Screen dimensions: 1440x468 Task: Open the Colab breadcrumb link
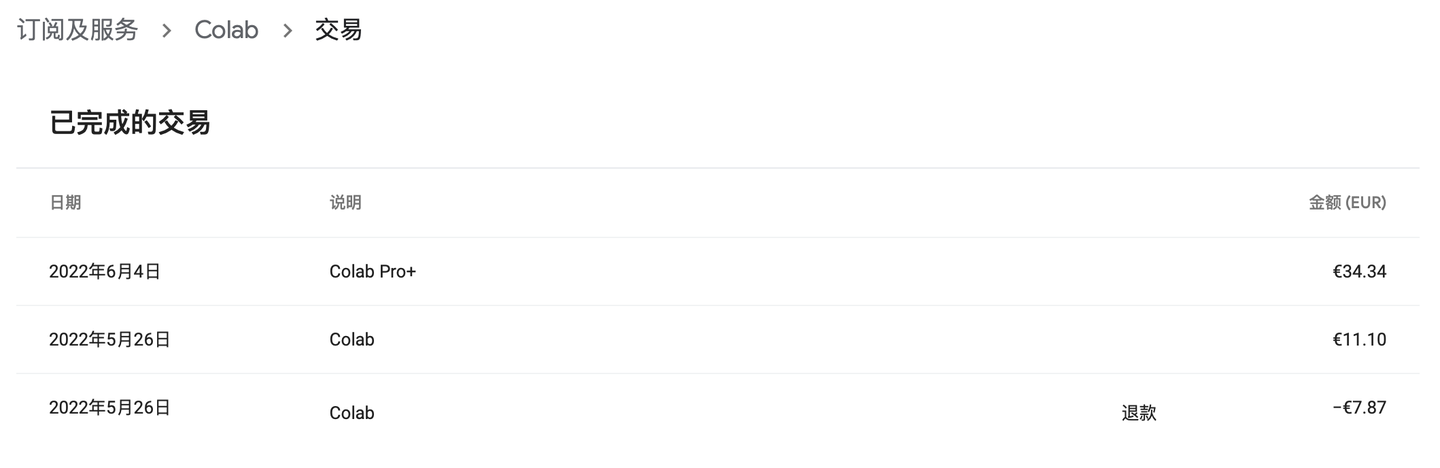coord(226,30)
